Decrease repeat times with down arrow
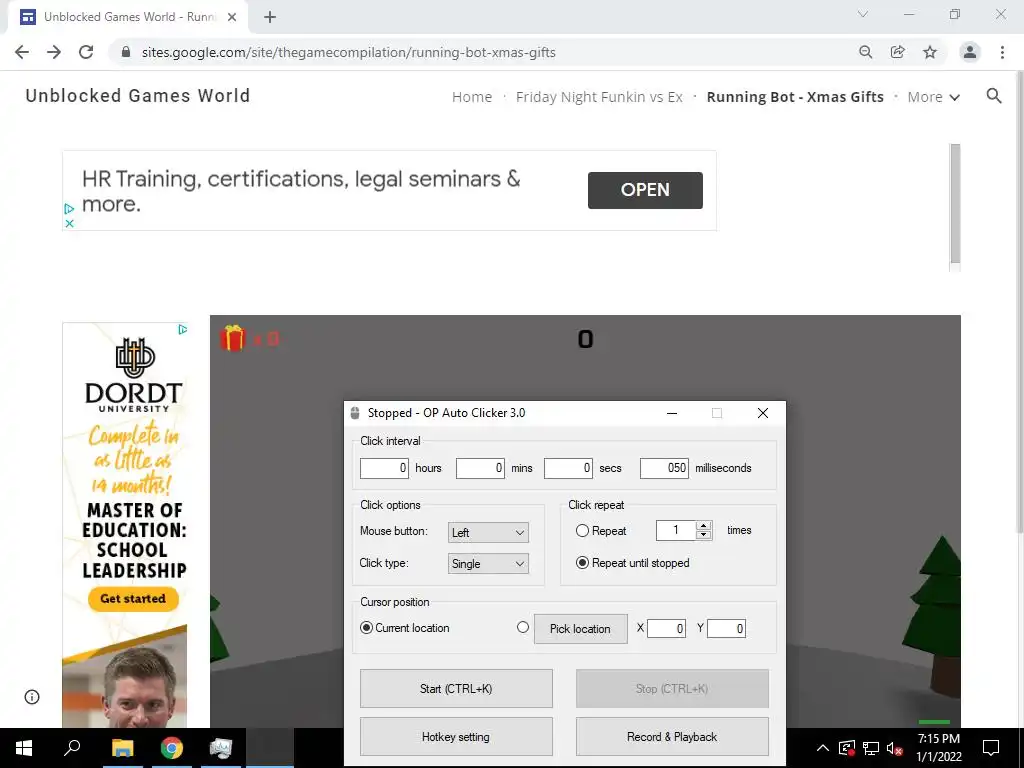Viewport: 1024px width, 768px height. 703,535
